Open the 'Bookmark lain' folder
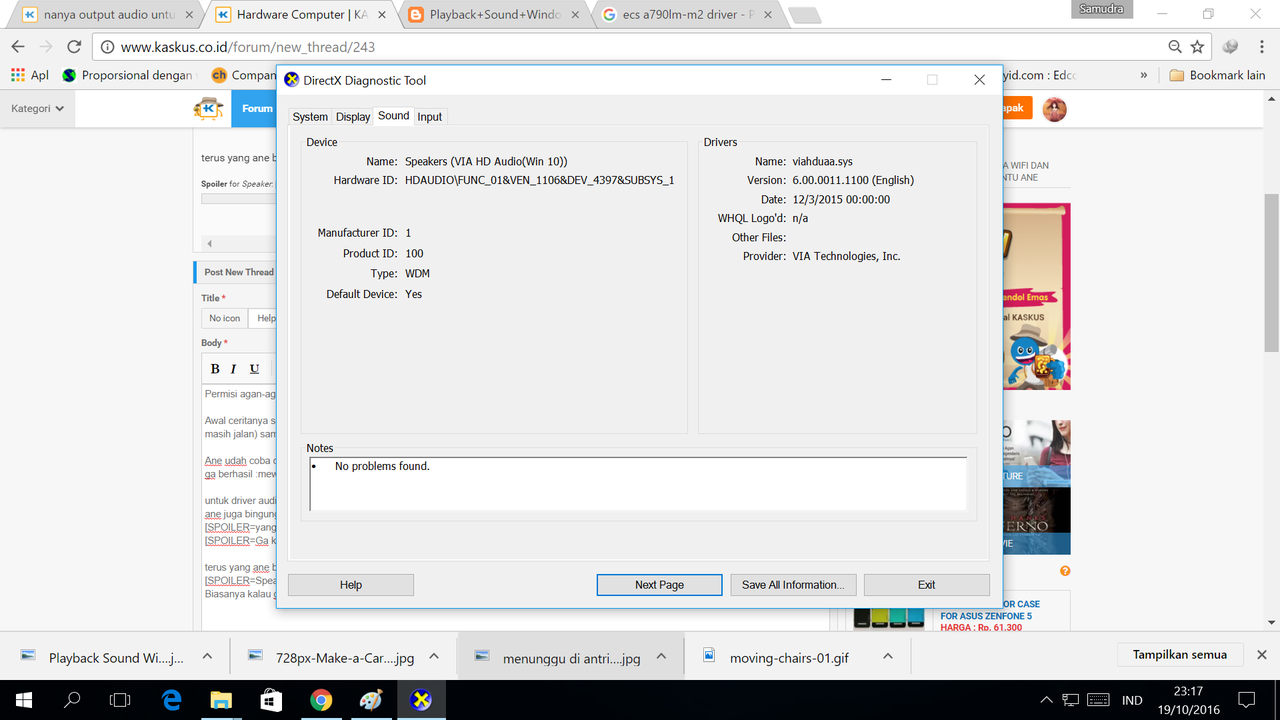The width and height of the screenshot is (1280, 720). tap(1217, 75)
